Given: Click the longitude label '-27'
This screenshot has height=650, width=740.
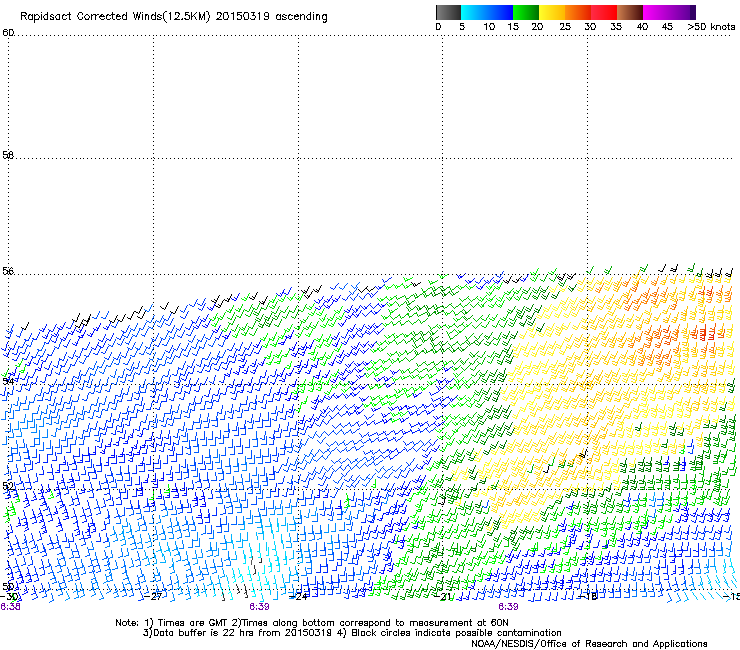Looking at the screenshot, I should tap(153, 596).
